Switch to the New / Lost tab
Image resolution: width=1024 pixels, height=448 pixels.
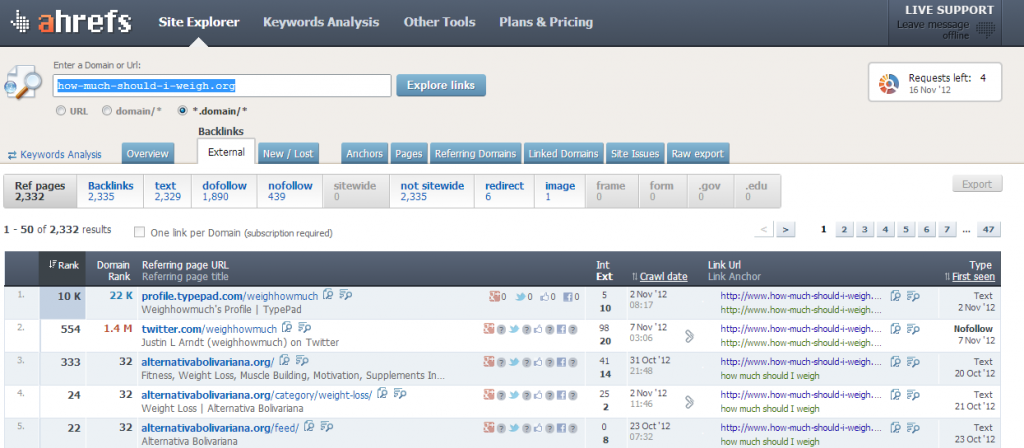point(288,153)
